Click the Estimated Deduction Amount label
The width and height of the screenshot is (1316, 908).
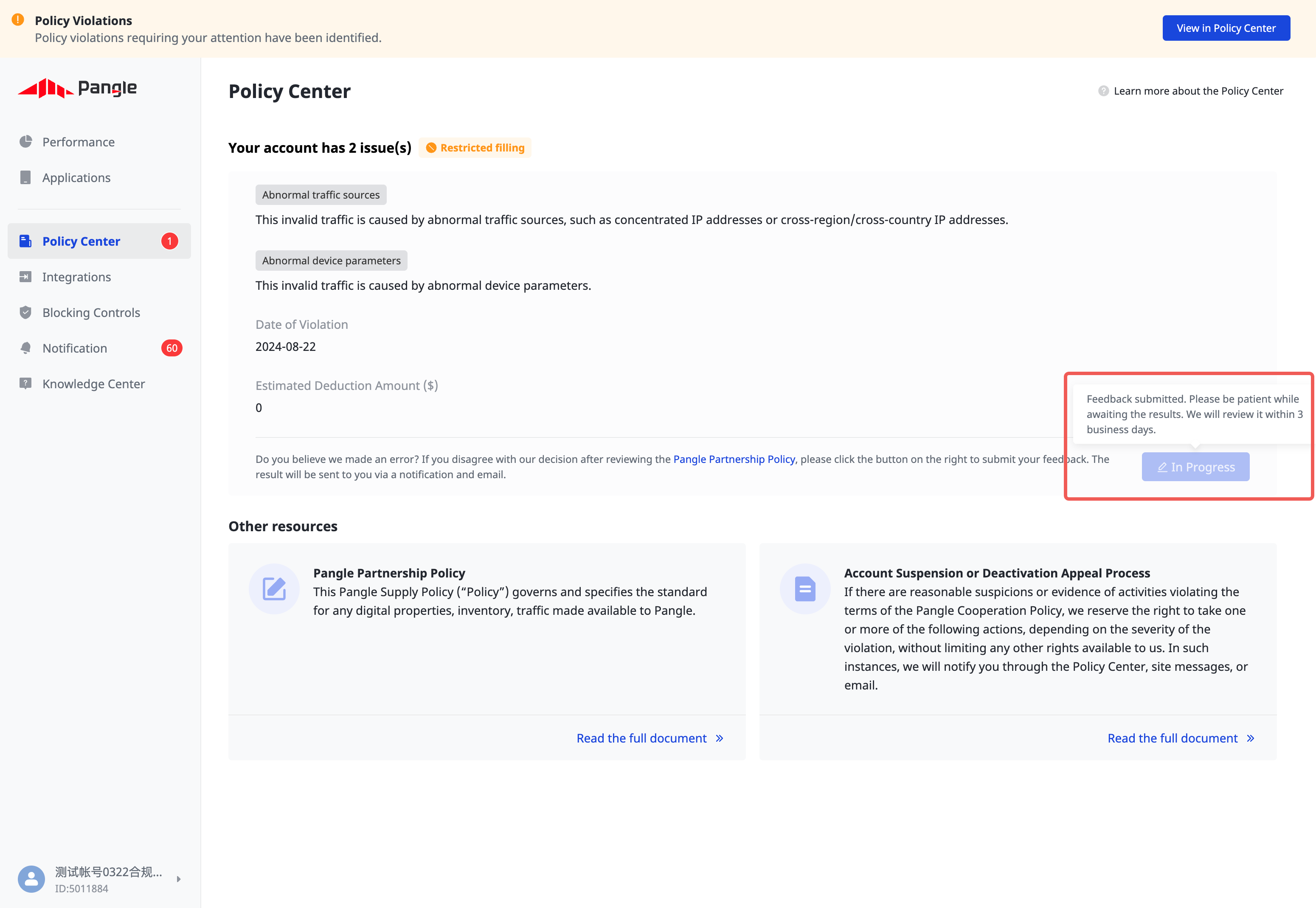[347, 386]
